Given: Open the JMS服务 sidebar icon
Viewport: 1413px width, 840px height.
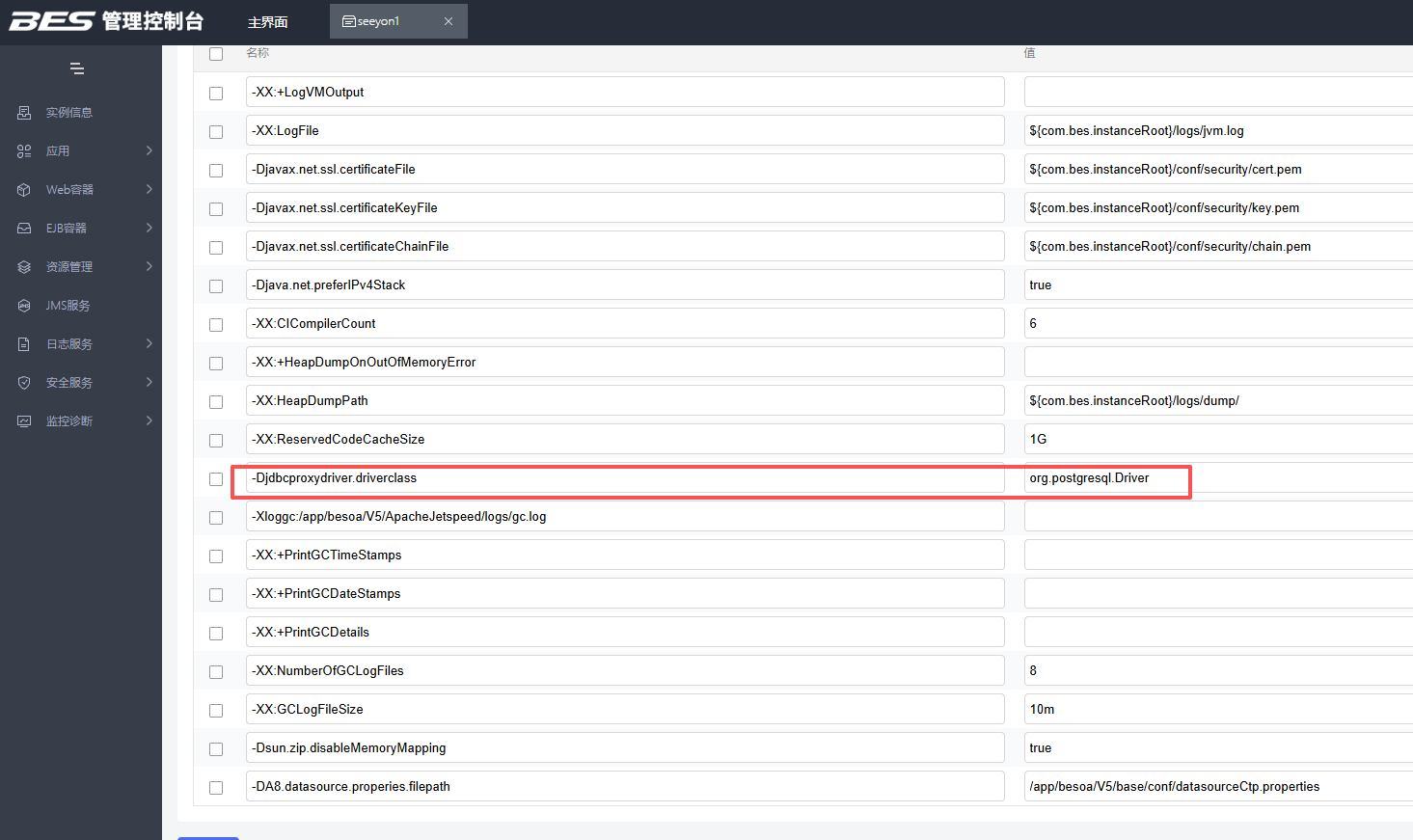Looking at the screenshot, I should point(24,306).
